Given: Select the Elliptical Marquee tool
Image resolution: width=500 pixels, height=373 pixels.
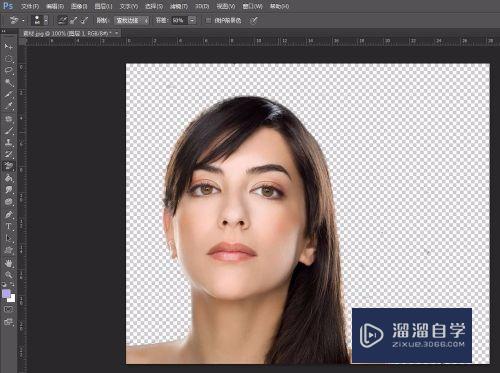Looking at the screenshot, I should click(x=9, y=59).
